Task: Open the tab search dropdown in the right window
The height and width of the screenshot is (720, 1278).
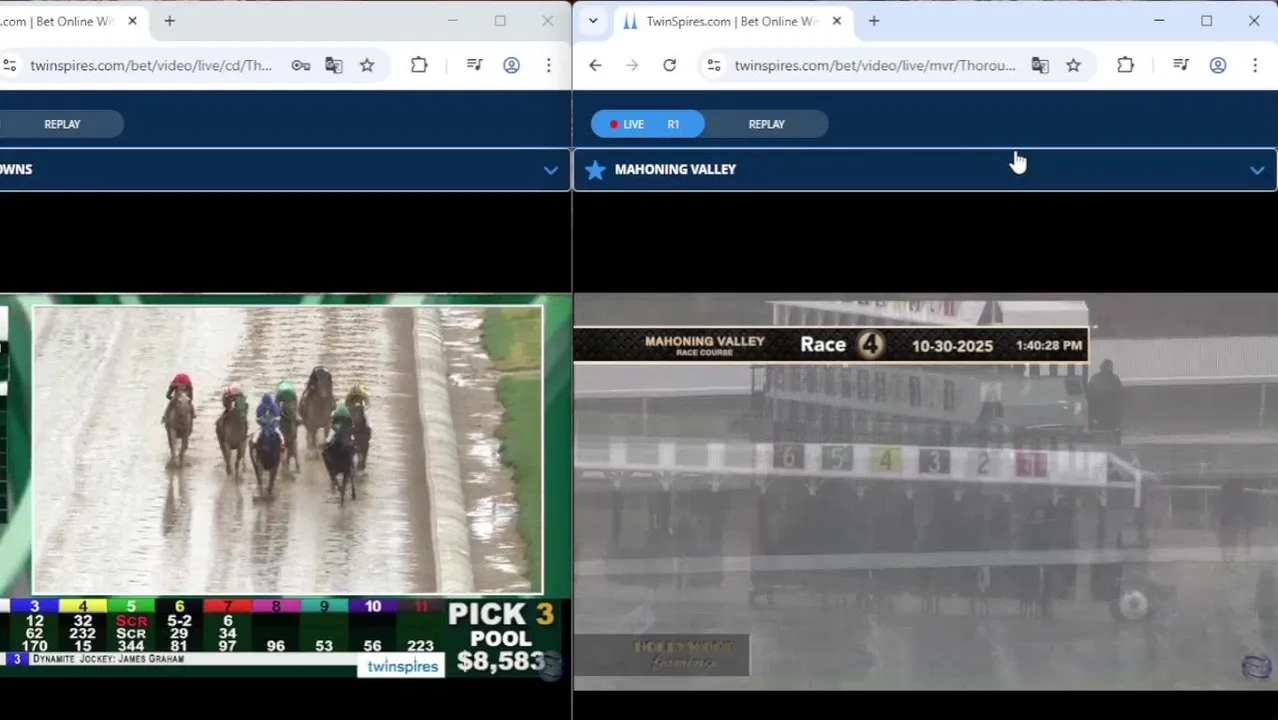Action: click(593, 20)
